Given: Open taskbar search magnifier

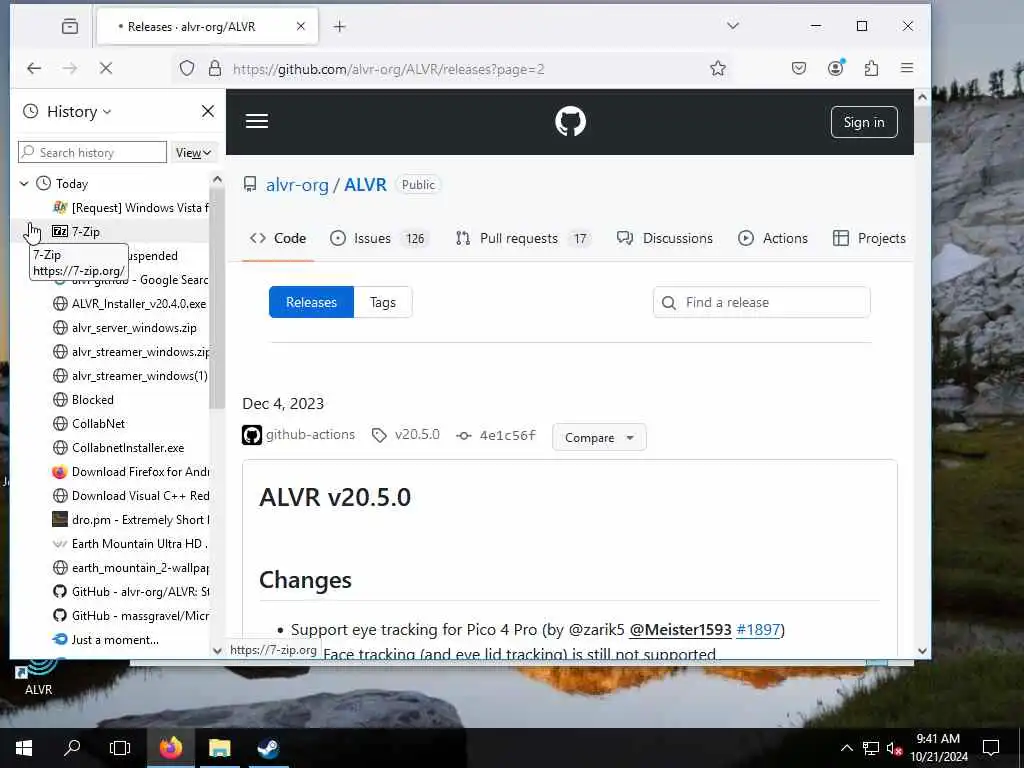Looking at the screenshot, I should click(72, 748).
